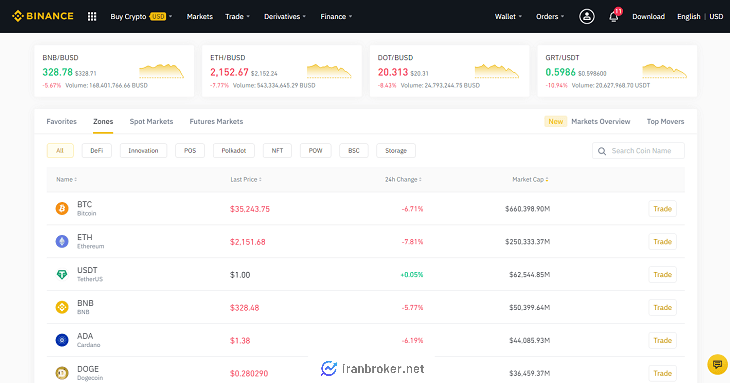This screenshot has height=383, width=730.
Task: Switch to the Spot Markets tab
Action: coord(151,121)
